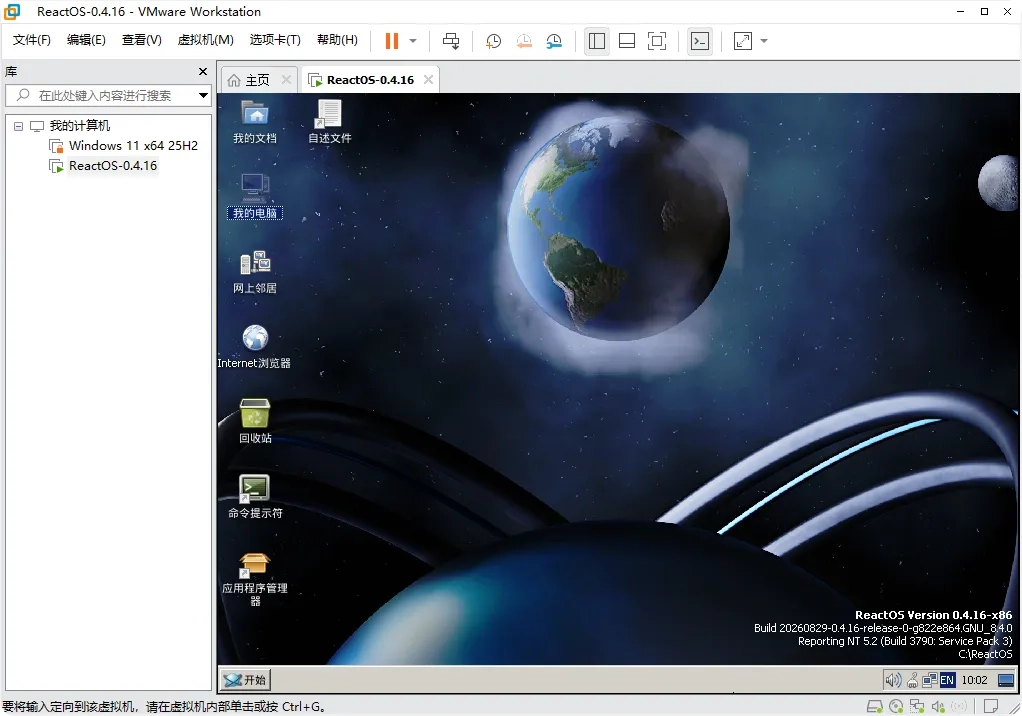1022x716 pixels.
Task: Select 命令提示符 desktop icon
Action: 255,496
